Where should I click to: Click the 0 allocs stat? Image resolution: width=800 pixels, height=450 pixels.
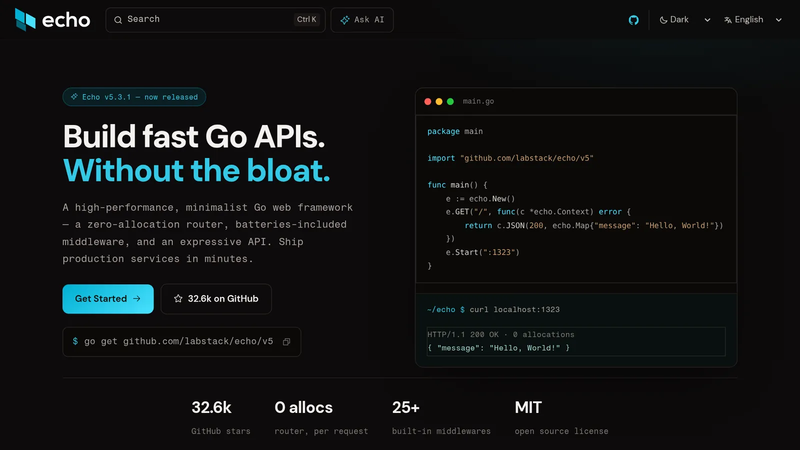321,418
